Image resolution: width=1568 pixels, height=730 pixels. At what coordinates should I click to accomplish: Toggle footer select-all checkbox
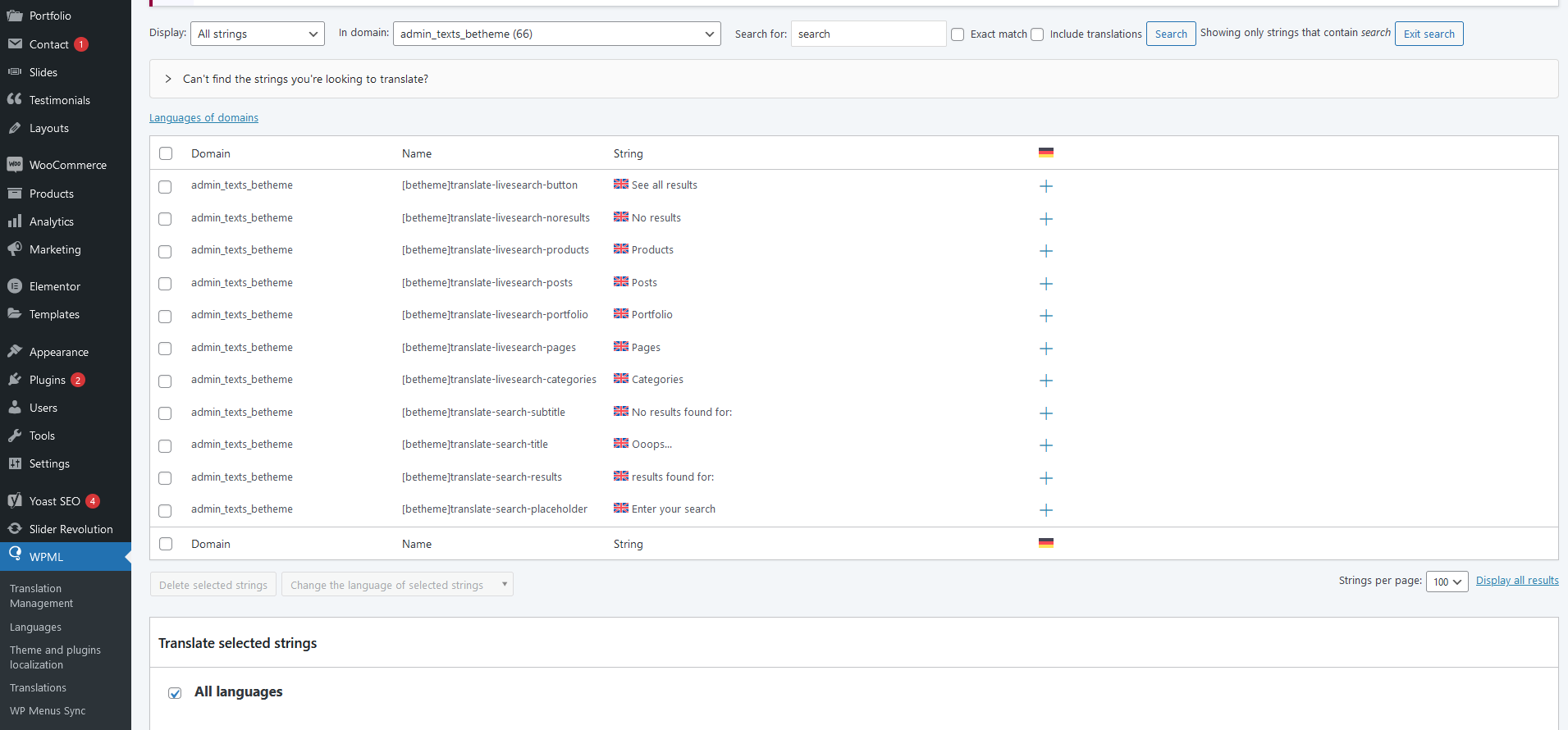166,544
